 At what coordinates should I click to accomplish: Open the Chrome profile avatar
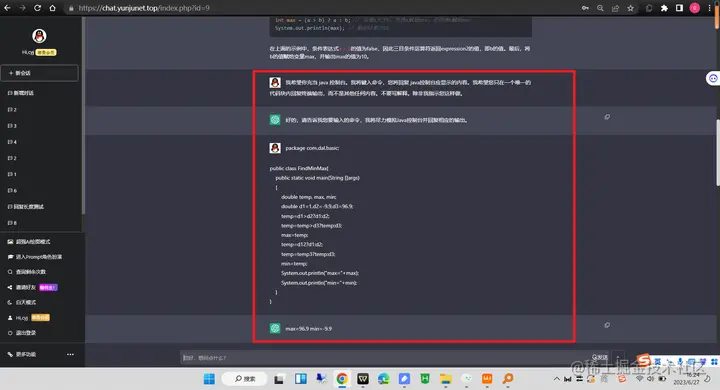[x=695, y=8]
